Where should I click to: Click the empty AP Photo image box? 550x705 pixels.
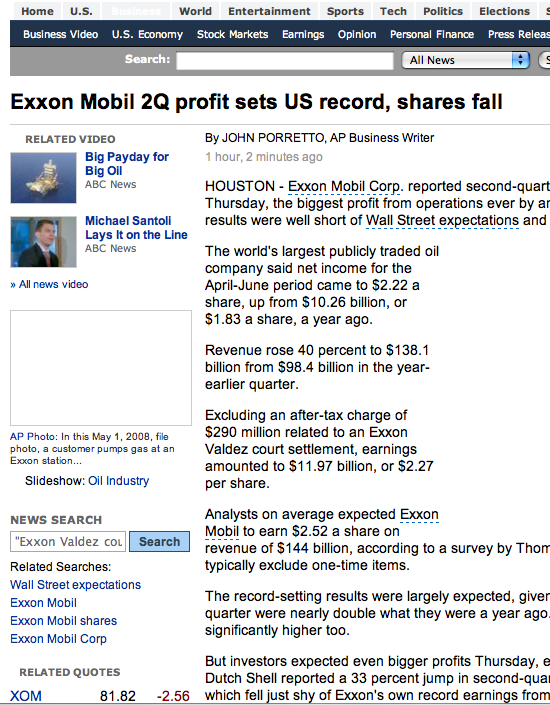(101, 368)
